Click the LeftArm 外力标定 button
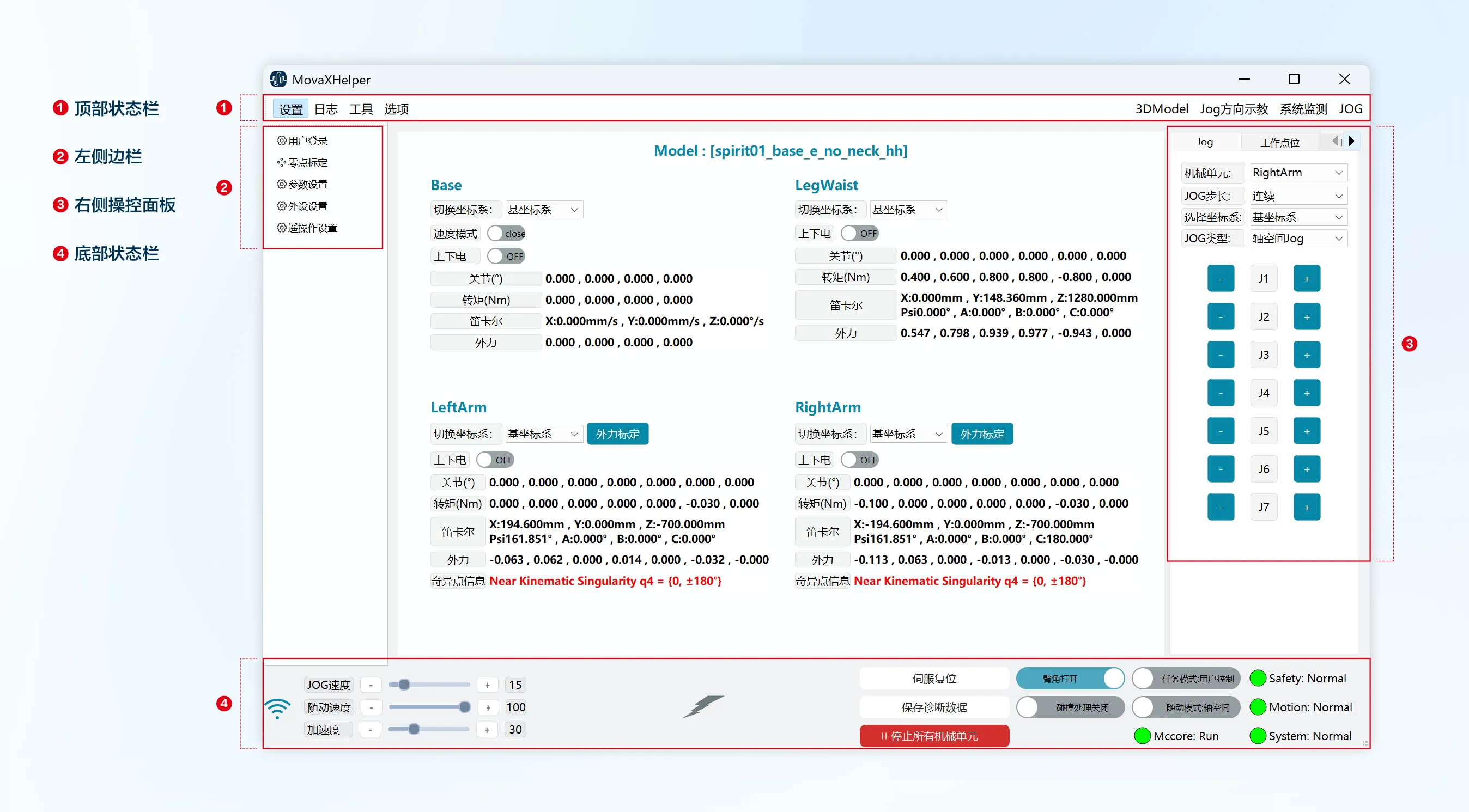This screenshot has height=812, width=1469. coord(617,434)
